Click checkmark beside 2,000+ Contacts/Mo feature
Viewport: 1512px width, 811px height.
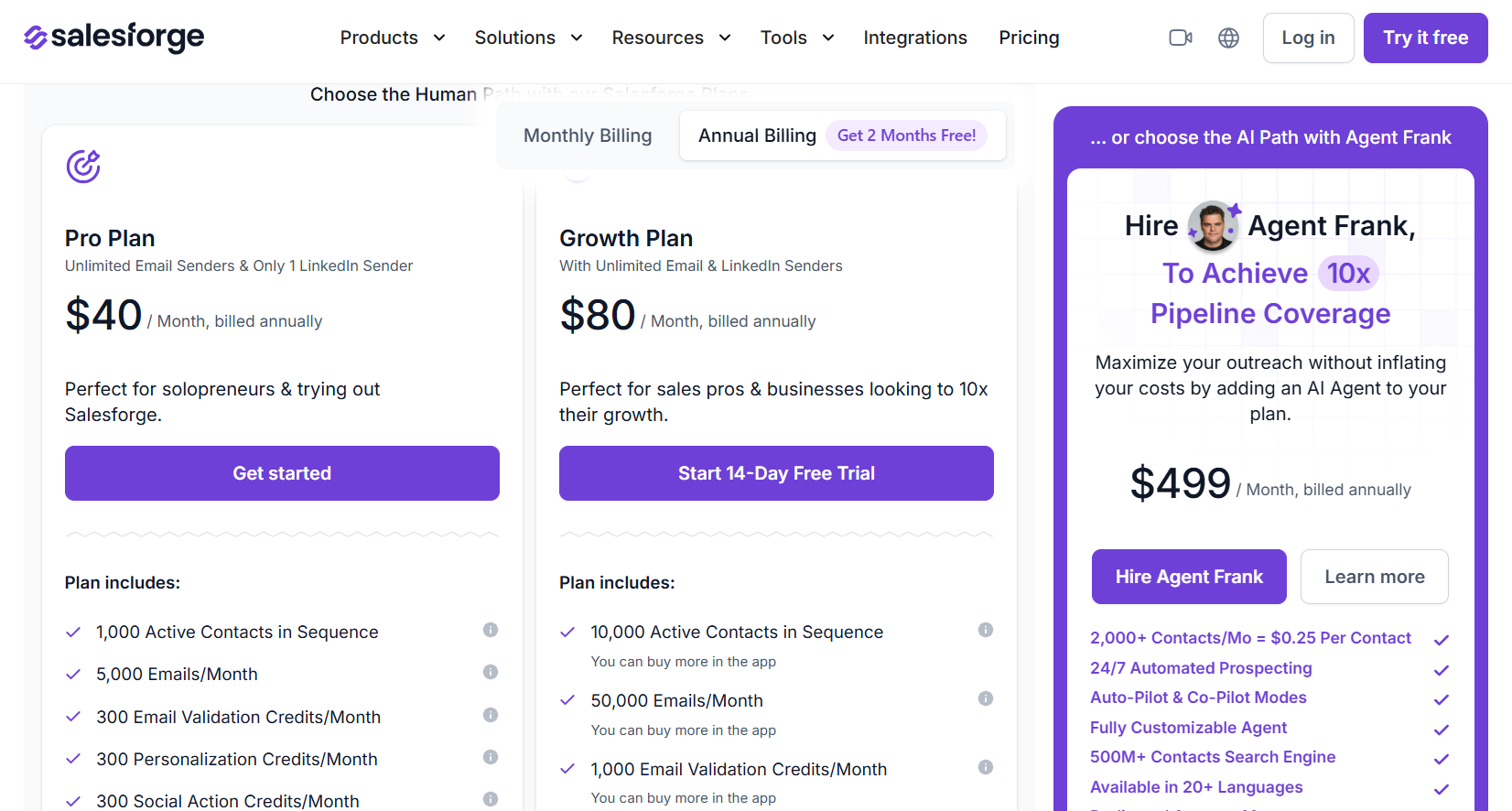point(1442,640)
